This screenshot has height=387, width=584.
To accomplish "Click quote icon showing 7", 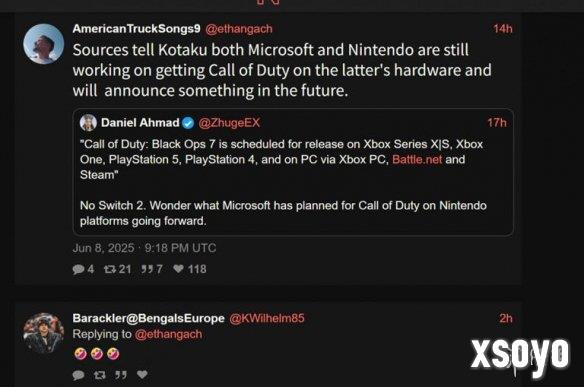I will pos(147,269).
